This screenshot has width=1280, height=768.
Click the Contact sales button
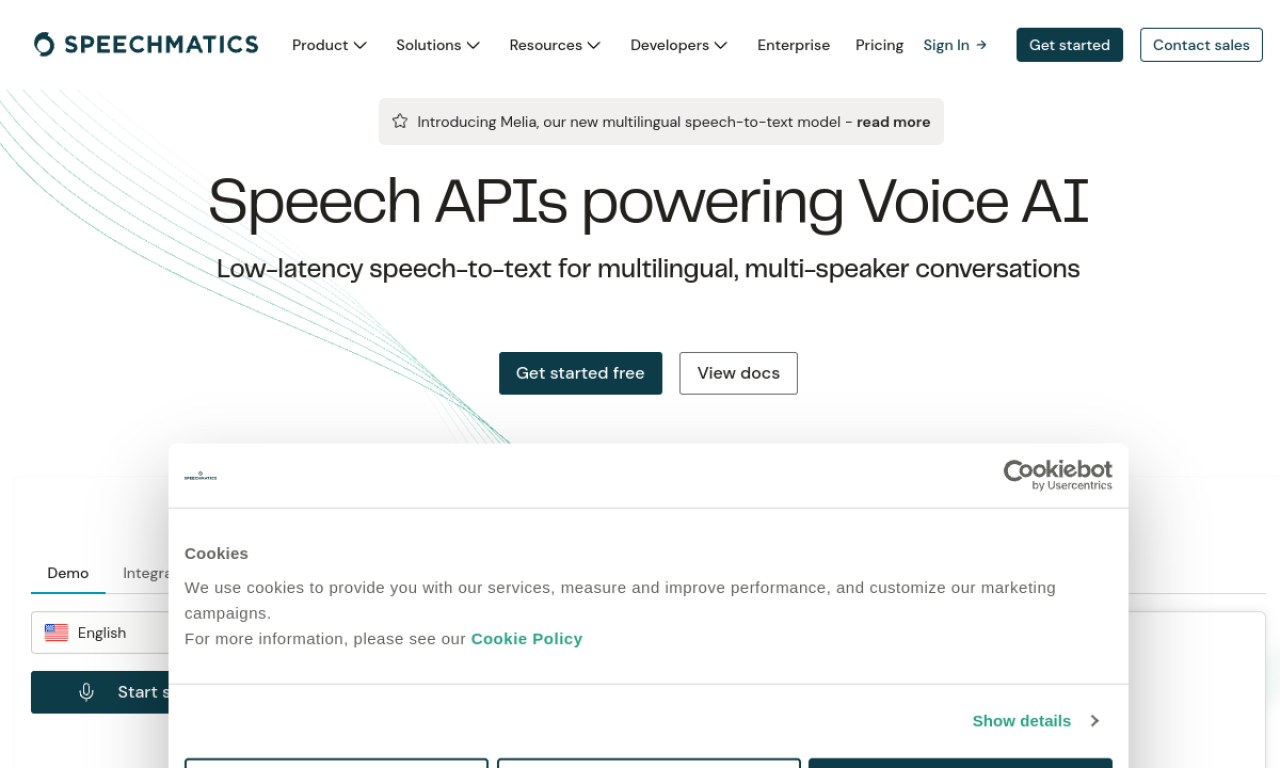pos(1201,45)
